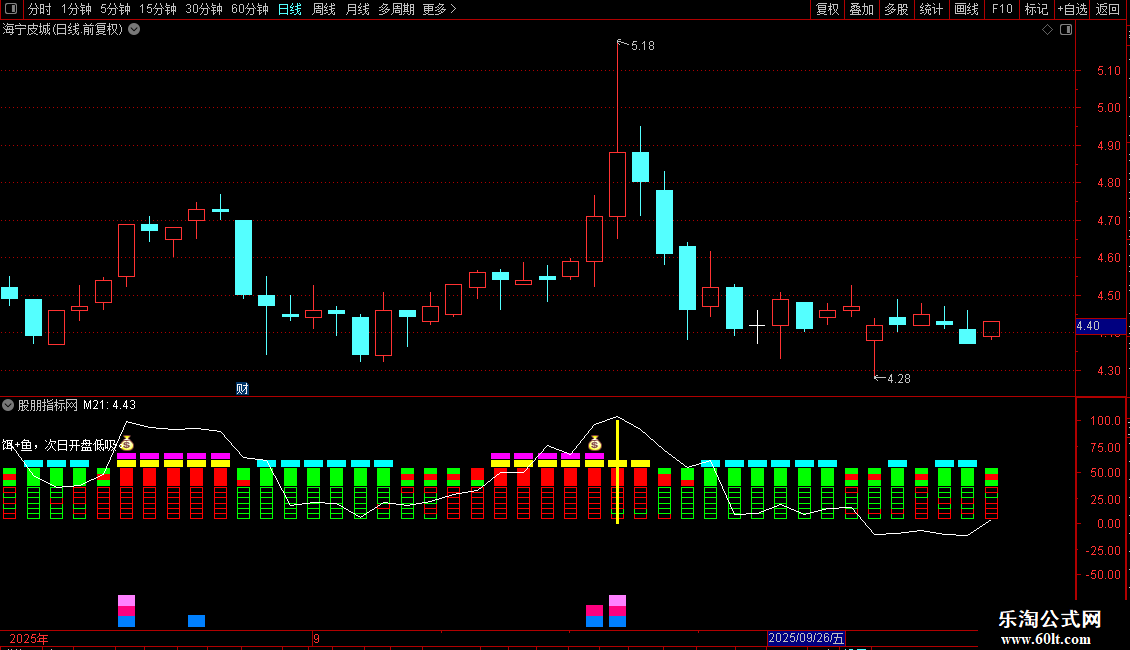Select the 30分钟 period

click(x=203, y=9)
